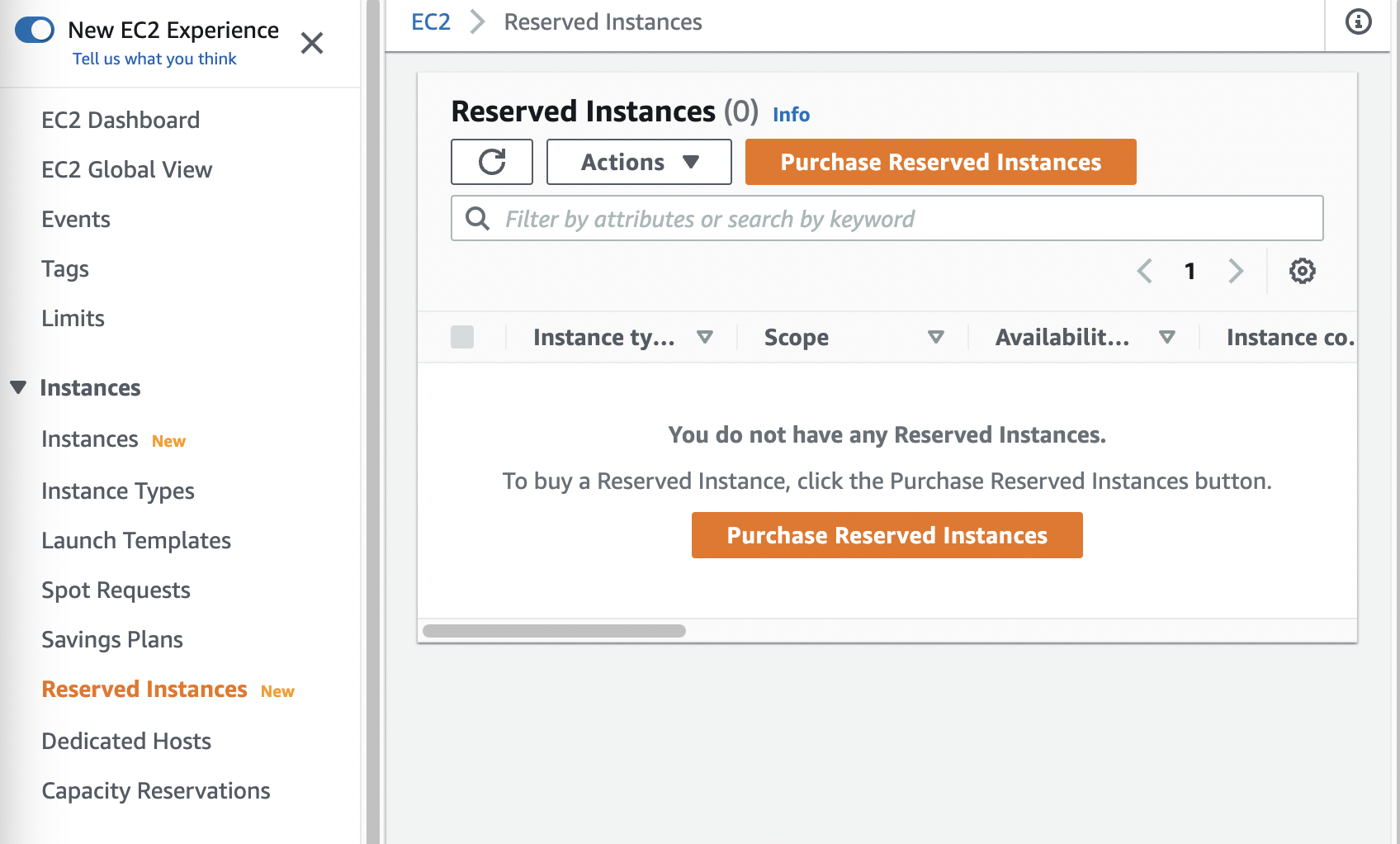Open EC2 Global View

pyautogui.click(x=127, y=170)
